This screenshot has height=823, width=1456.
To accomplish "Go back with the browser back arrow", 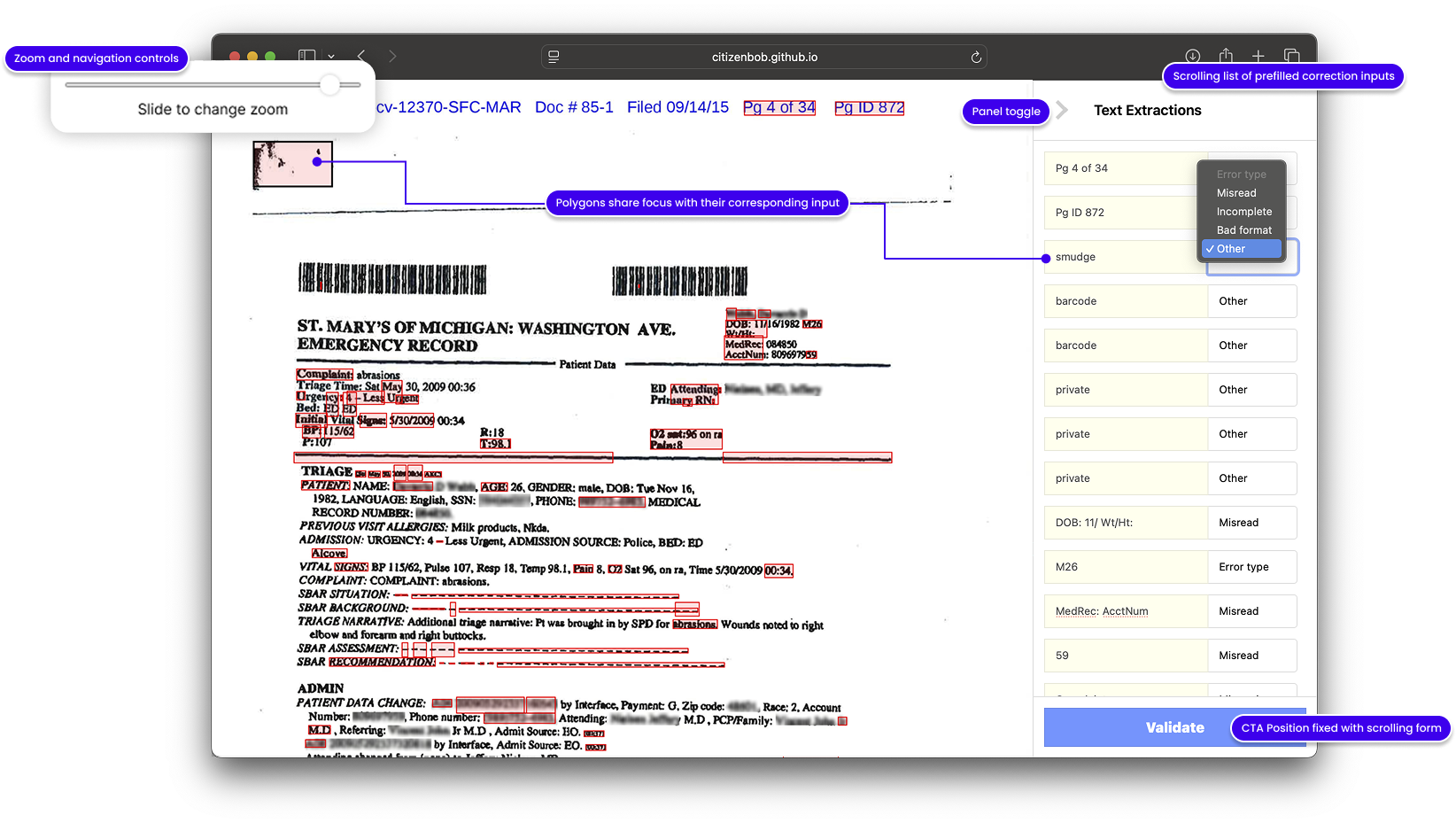I will [361, 56].
